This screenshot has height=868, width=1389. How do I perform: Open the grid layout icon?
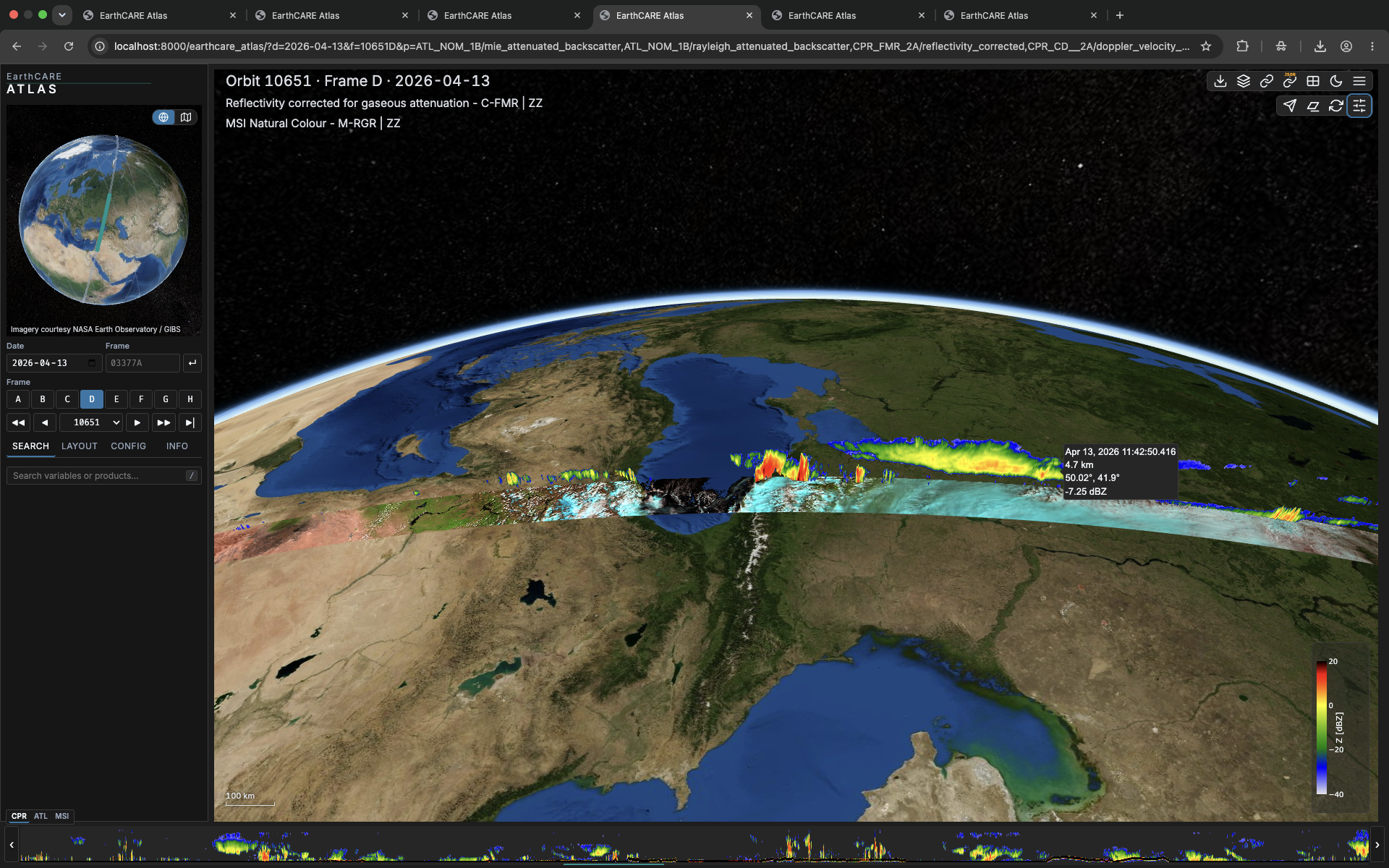tap(1313, 81)
